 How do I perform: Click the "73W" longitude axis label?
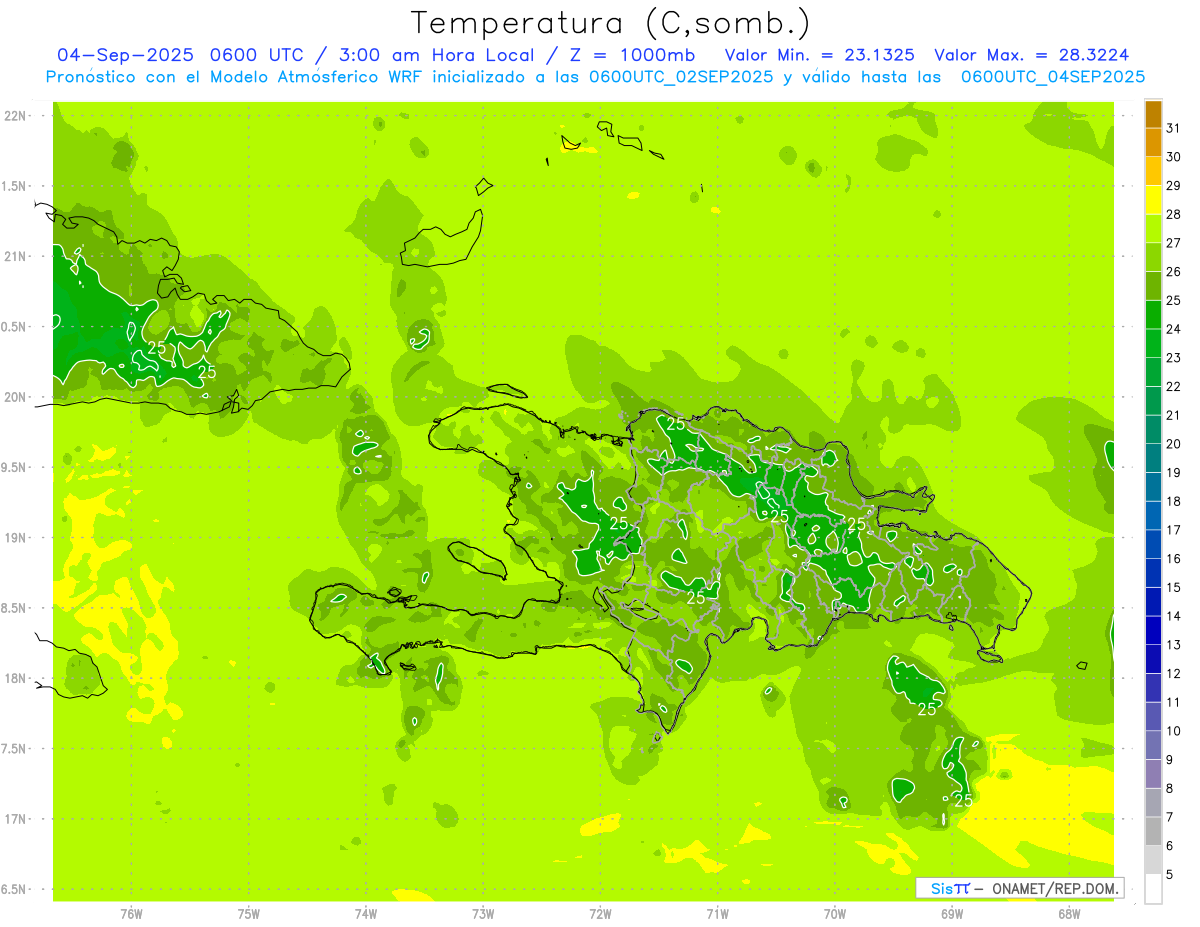pyautogui.click(x=483, y=914)
